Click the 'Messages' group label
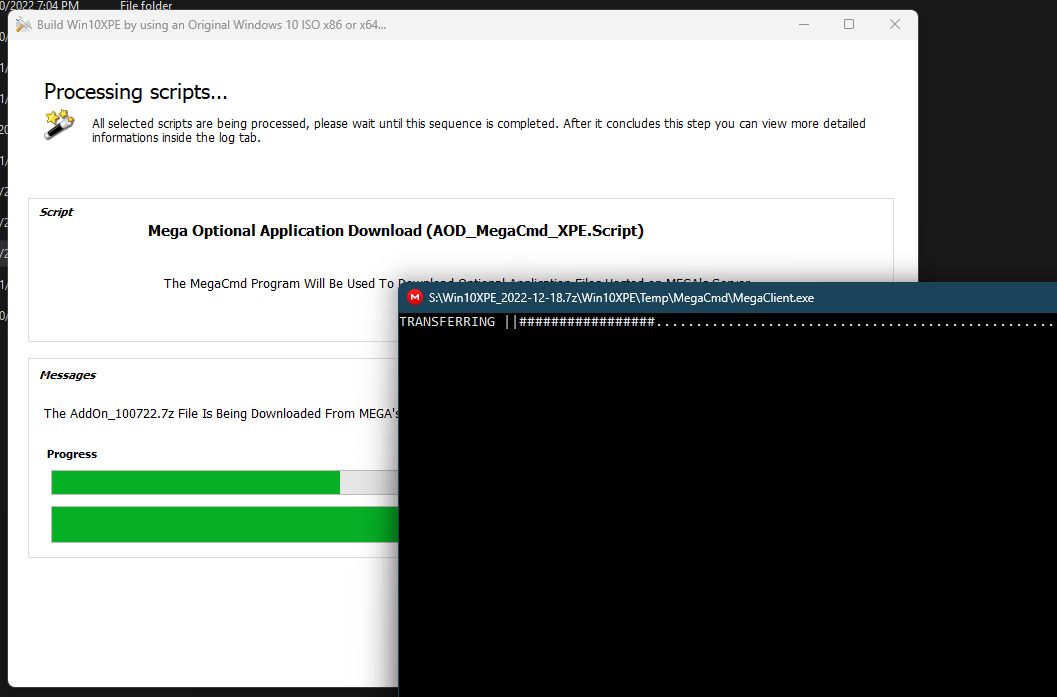Viewport: 1057px width, 697px height. tap(67, 375)
